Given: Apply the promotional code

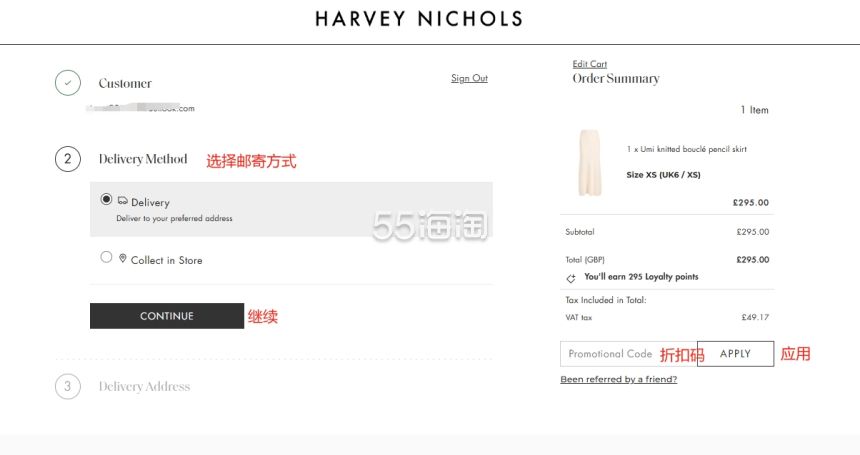Looking at the screenshot, I should pos(735,354).
